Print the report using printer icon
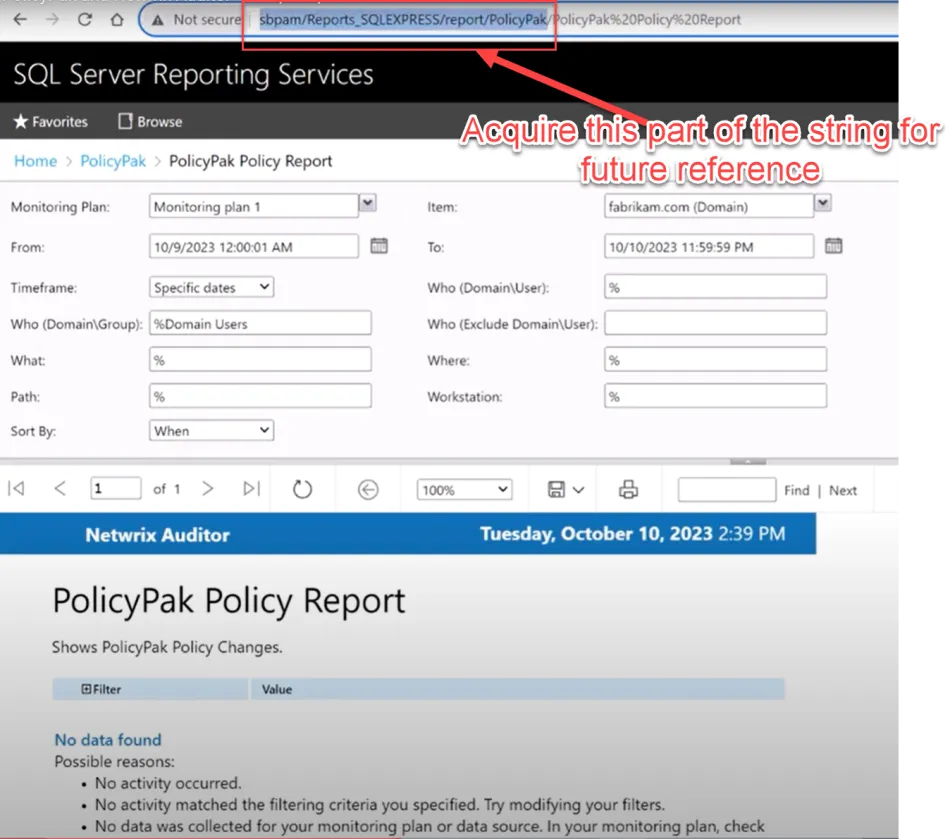The height and width of the screenshot is (839, 950). point(628,489)
